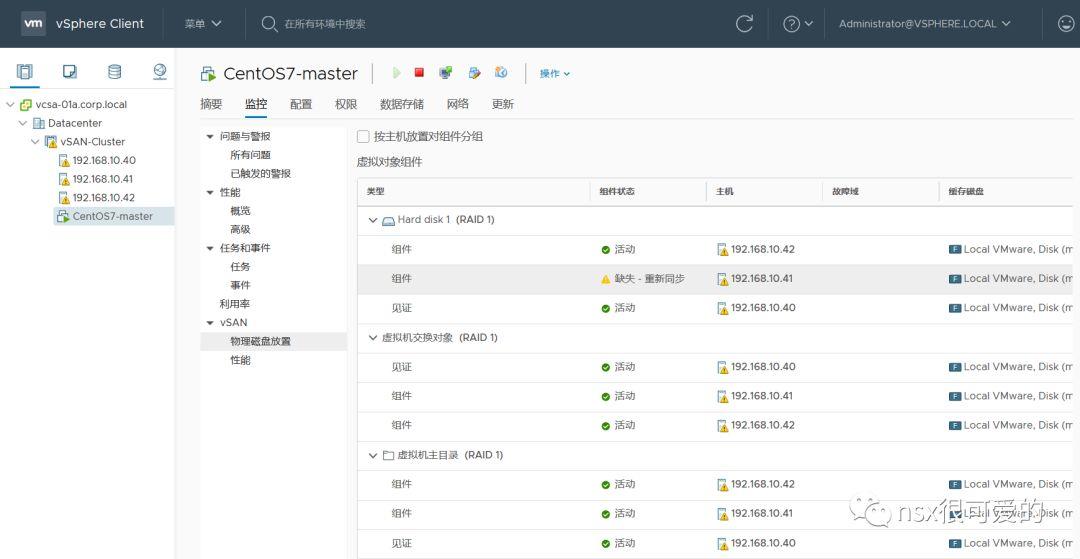Click the Hard disk 1 disk icon
Viewport: 1080px width, 559px height.
(388, 220)
